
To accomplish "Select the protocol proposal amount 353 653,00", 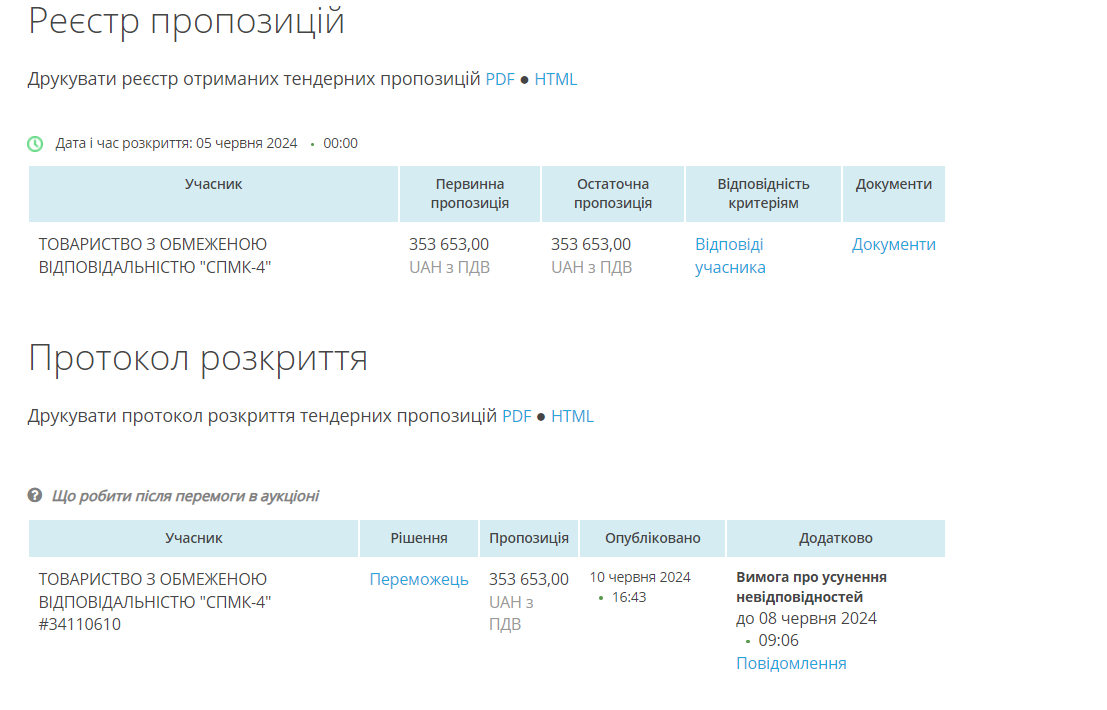I will [529, 579].
